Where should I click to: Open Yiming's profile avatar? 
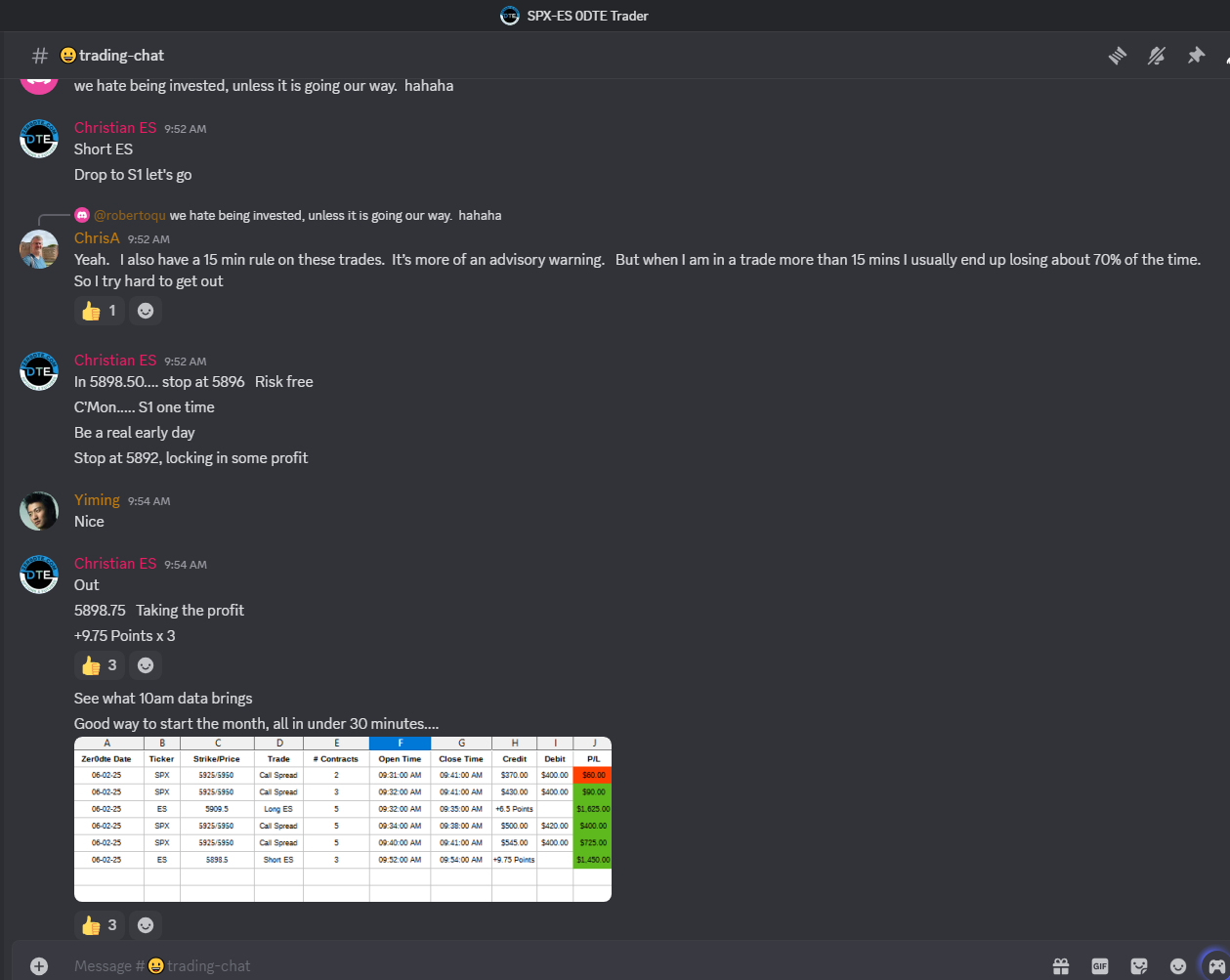[39, 511]
